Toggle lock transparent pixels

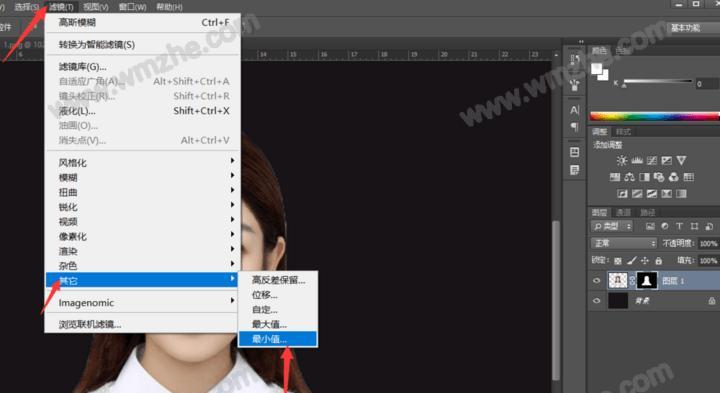[618, 261]
